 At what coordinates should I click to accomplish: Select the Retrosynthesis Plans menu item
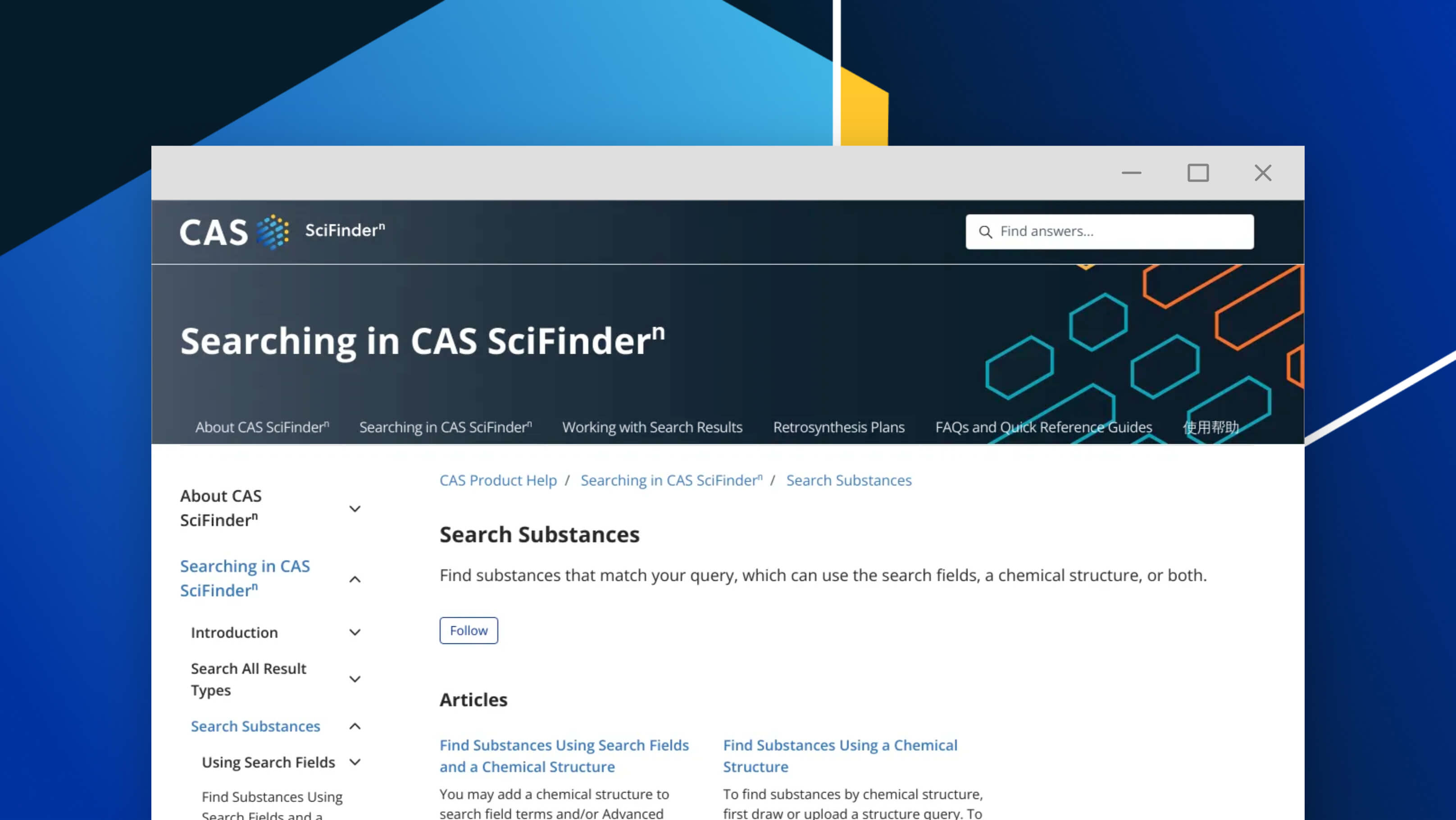(x=839, y=426)
